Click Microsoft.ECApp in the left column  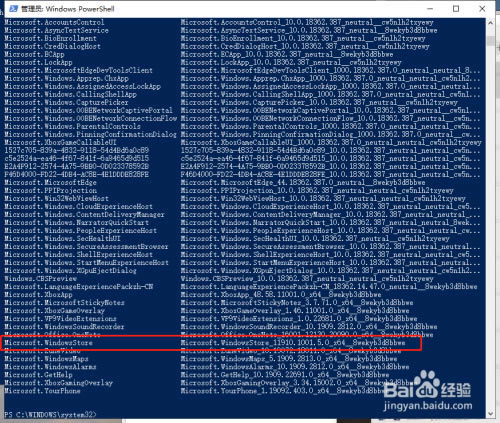pos(34,54)
